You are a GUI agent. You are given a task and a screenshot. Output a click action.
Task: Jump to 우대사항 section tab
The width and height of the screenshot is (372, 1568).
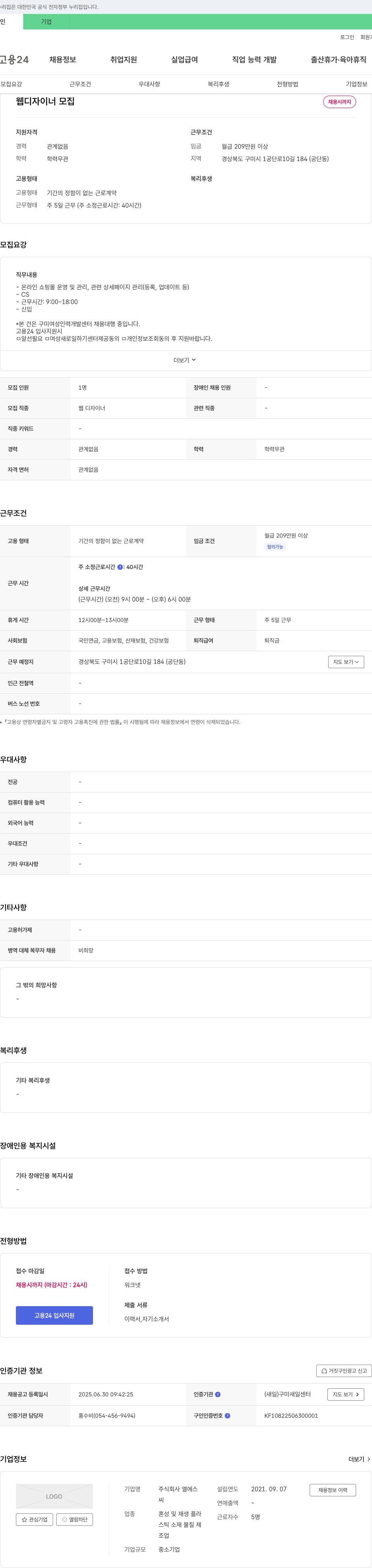coord(149,84)
